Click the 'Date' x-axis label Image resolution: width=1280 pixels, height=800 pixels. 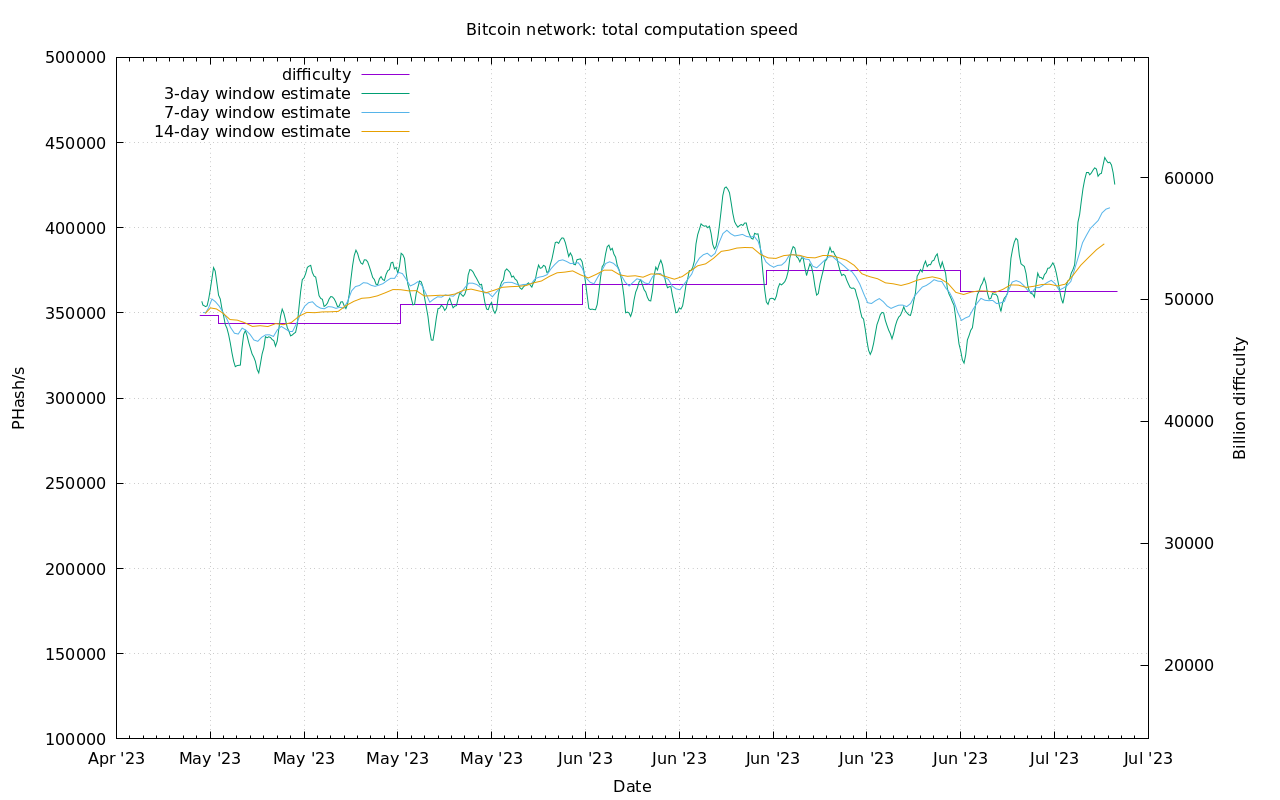point(632,787)
